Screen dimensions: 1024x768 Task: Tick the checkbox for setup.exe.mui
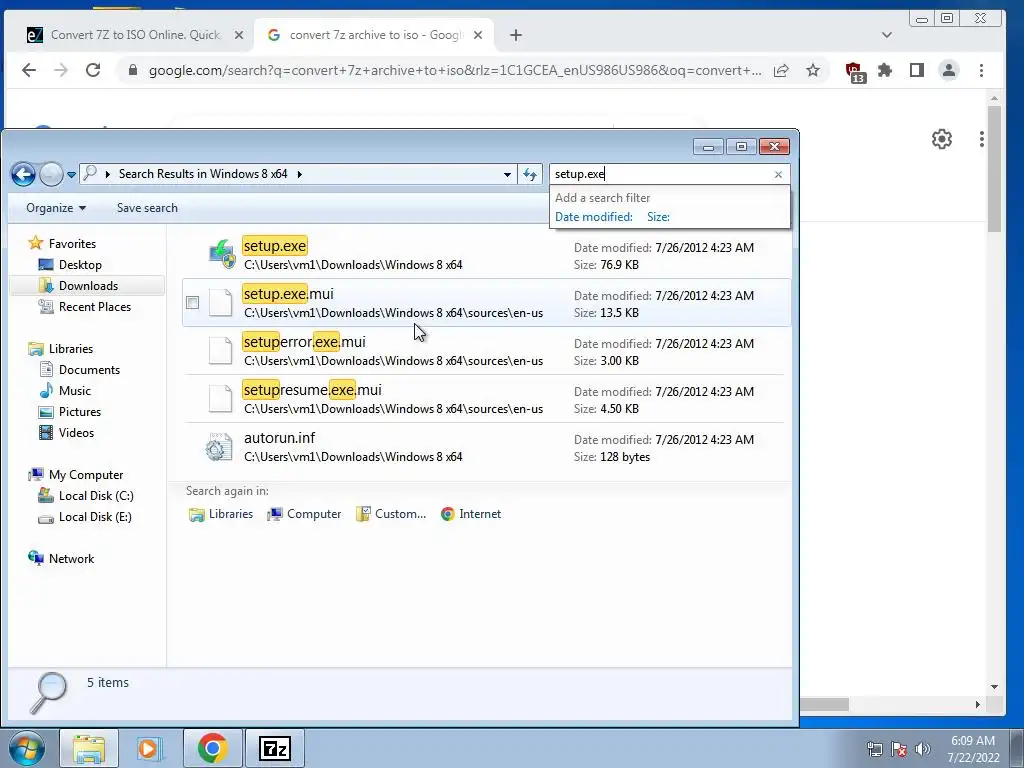point(192,302)
